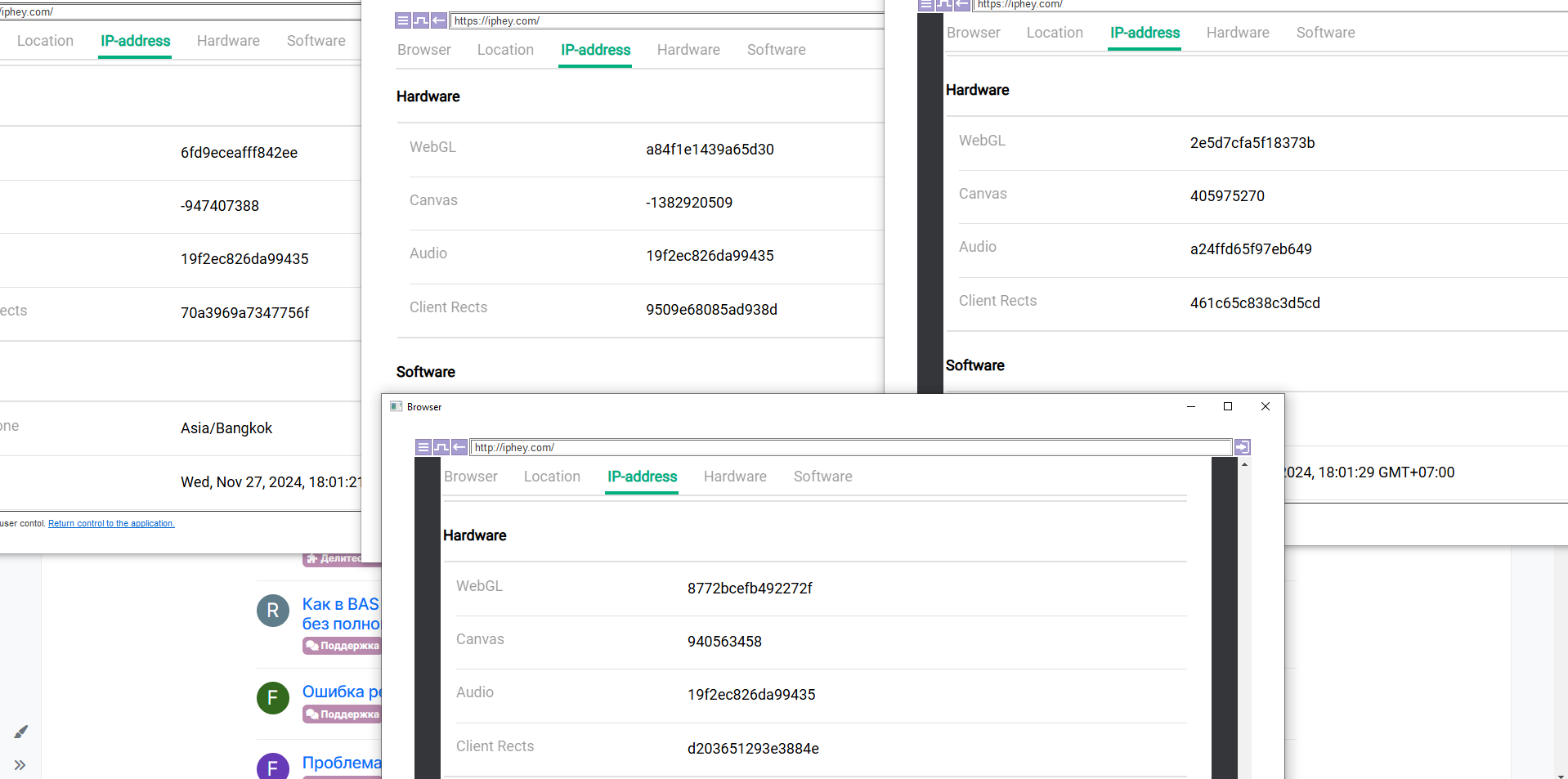
Task: Click the 'Поддержка' tag under the R avatar topic
Action: point(343,646)
